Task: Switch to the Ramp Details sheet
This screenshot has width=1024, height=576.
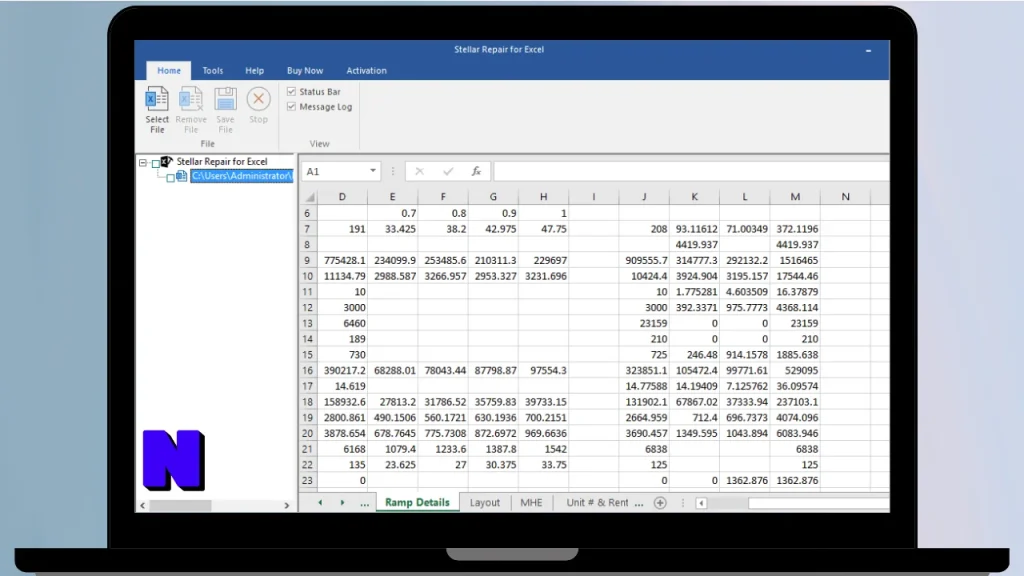Action: click(x=417, y=502)
